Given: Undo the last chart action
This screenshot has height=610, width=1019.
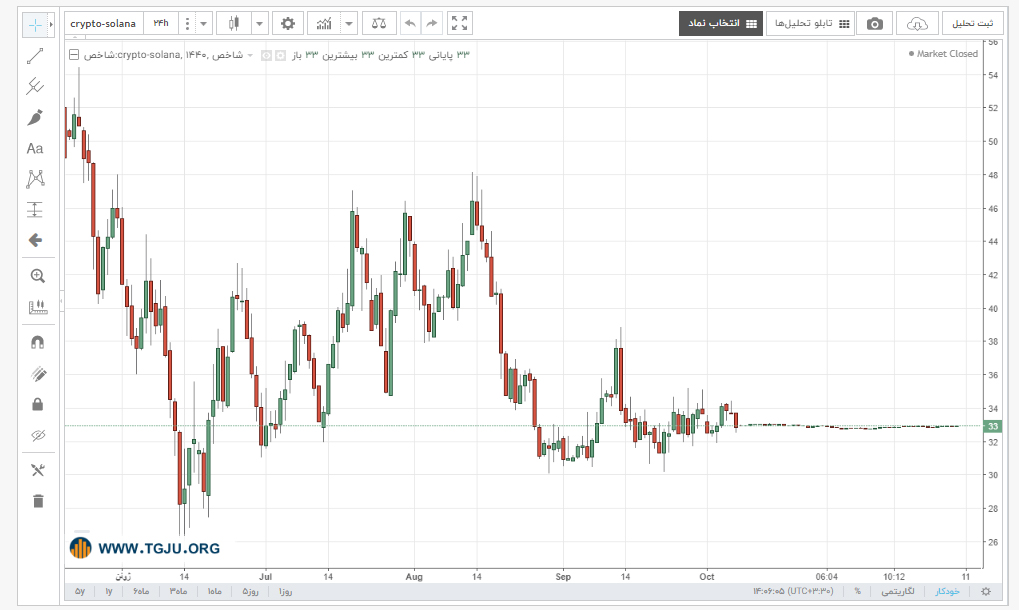Looking at the screenshot, I should coord(410,24).
